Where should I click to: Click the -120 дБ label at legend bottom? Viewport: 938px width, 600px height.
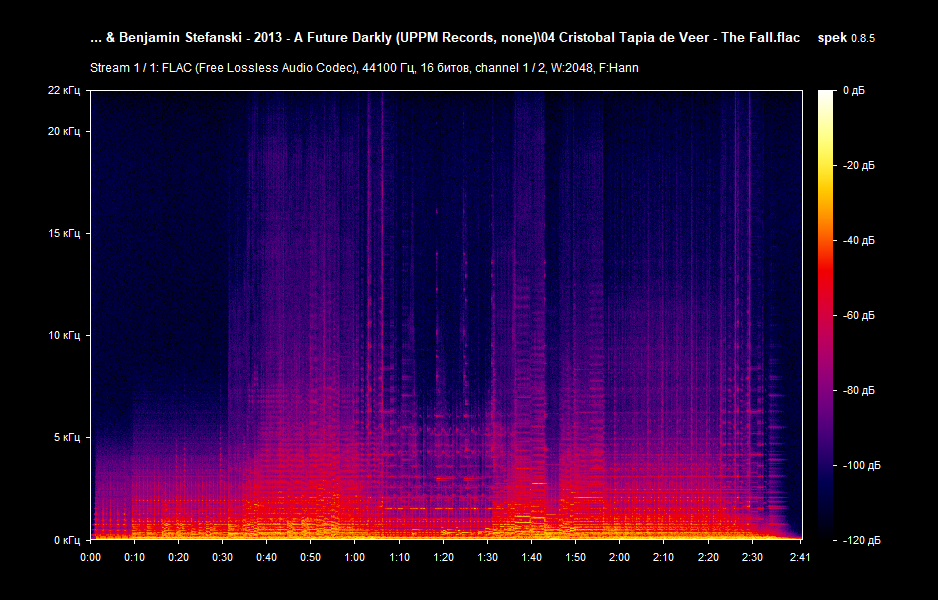862,539
